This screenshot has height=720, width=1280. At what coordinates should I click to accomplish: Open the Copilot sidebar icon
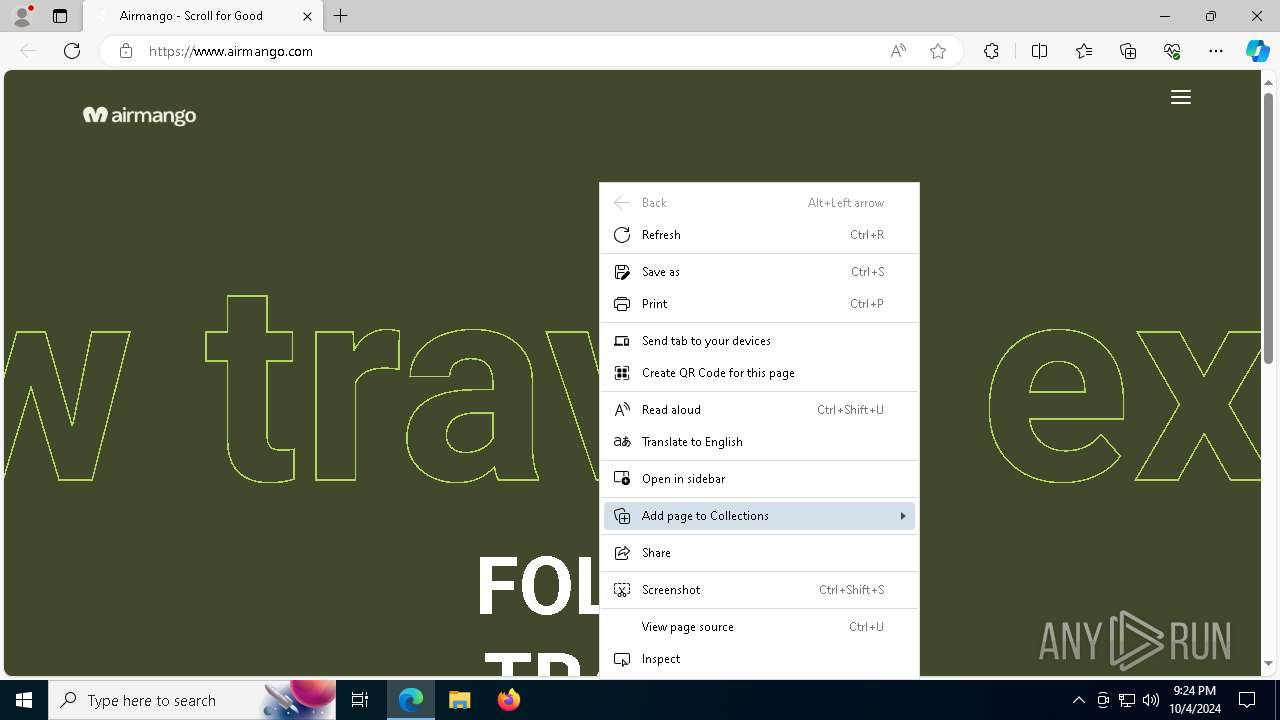(x=1257, y=51)
